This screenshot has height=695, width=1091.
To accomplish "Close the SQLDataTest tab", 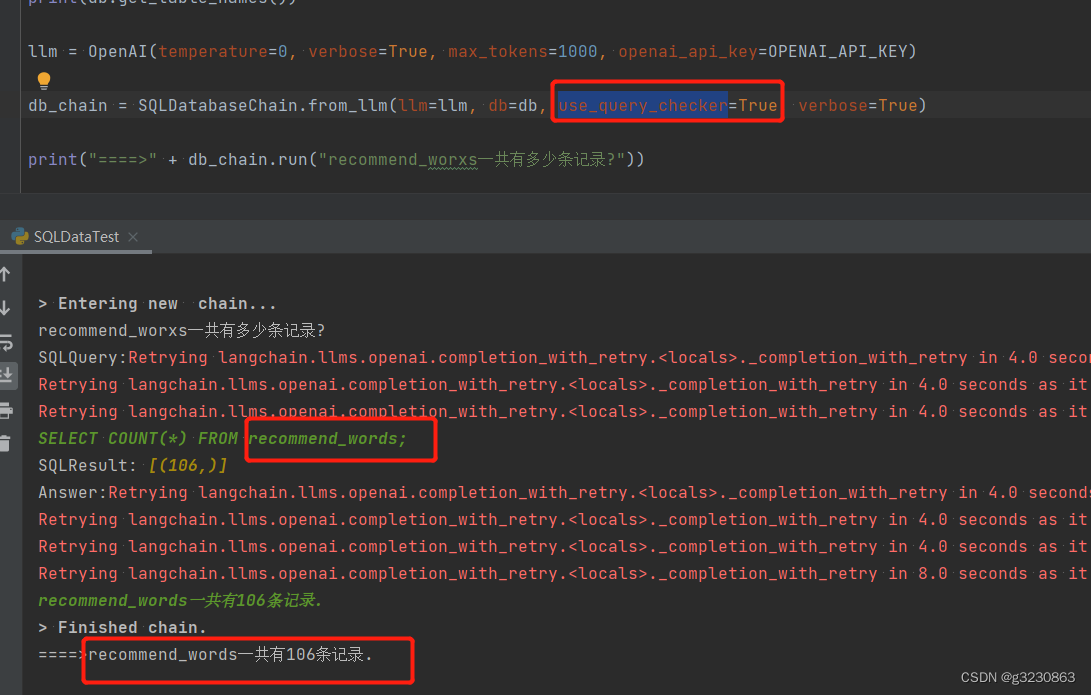I will 132,236.
